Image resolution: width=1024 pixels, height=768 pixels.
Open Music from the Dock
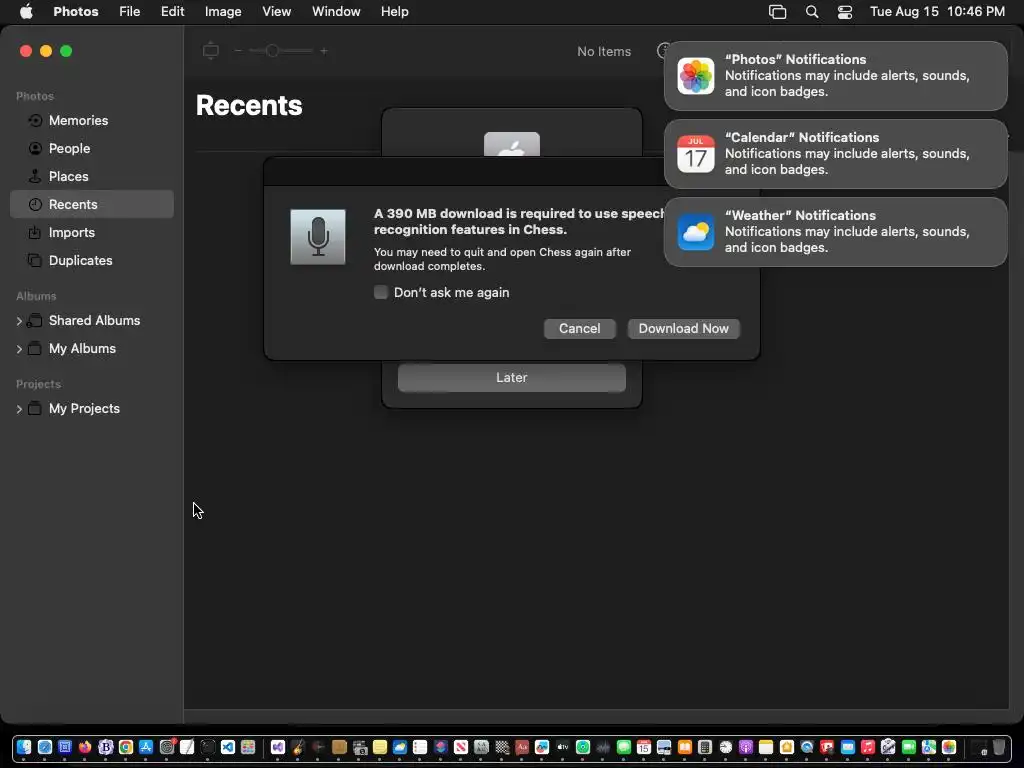coord(868,747)
